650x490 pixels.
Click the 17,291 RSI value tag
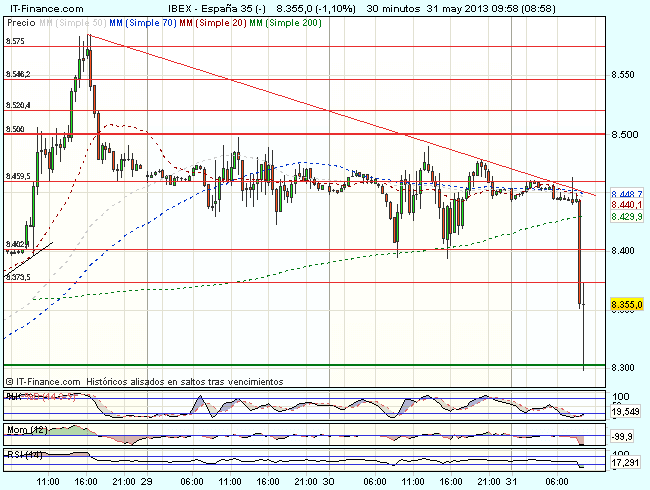click(x=625, y=464)
